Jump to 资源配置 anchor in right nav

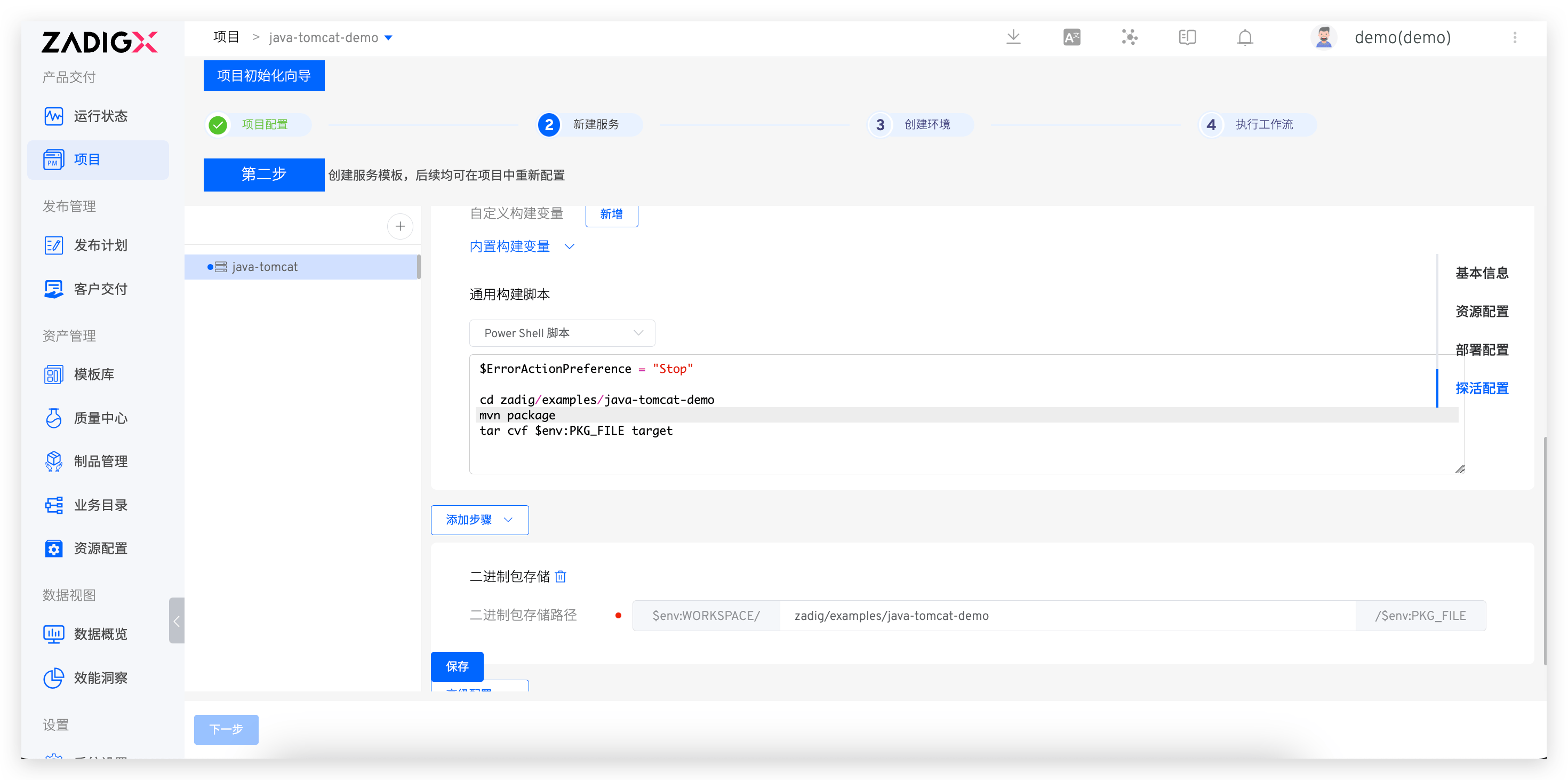click(1482, 311)
